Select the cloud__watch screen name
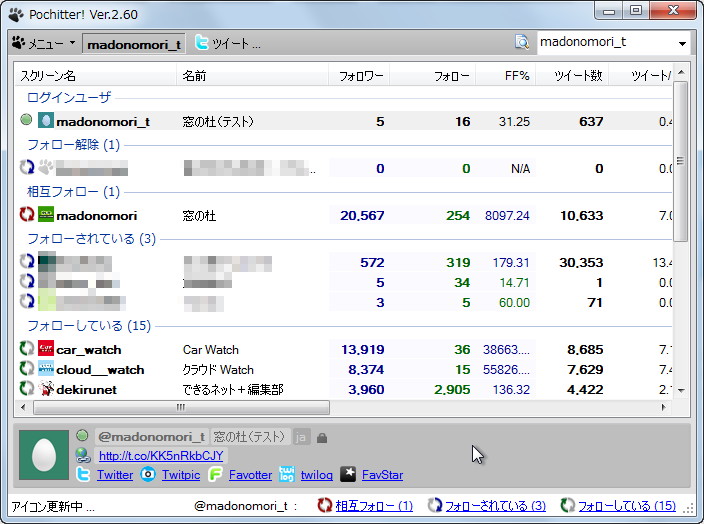 click(100, 370)
